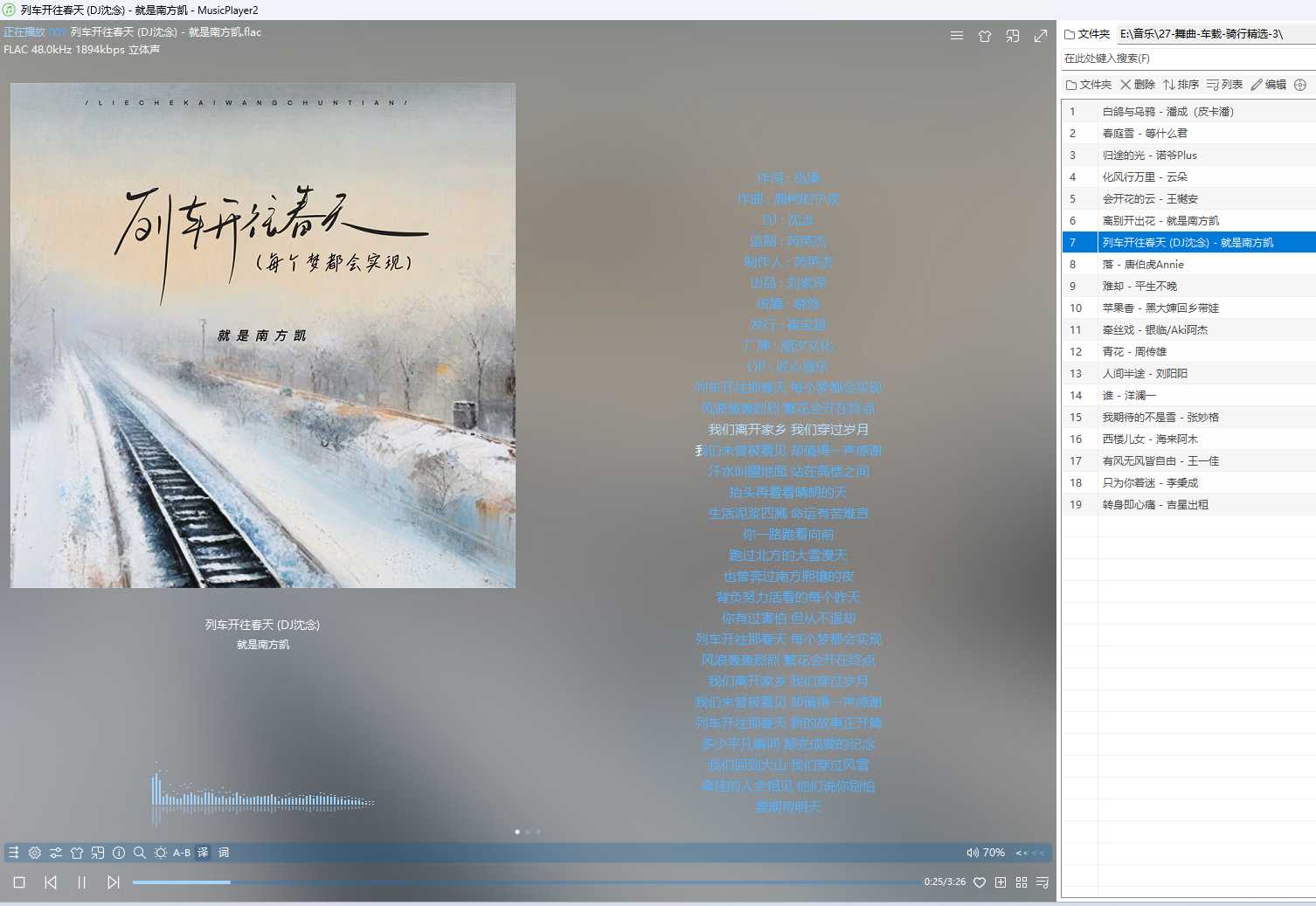Image resolution: width=1316 pixels, height=906 pixels.
Task: Open the 编辑 edit menu
Action: pos(1269,85)
